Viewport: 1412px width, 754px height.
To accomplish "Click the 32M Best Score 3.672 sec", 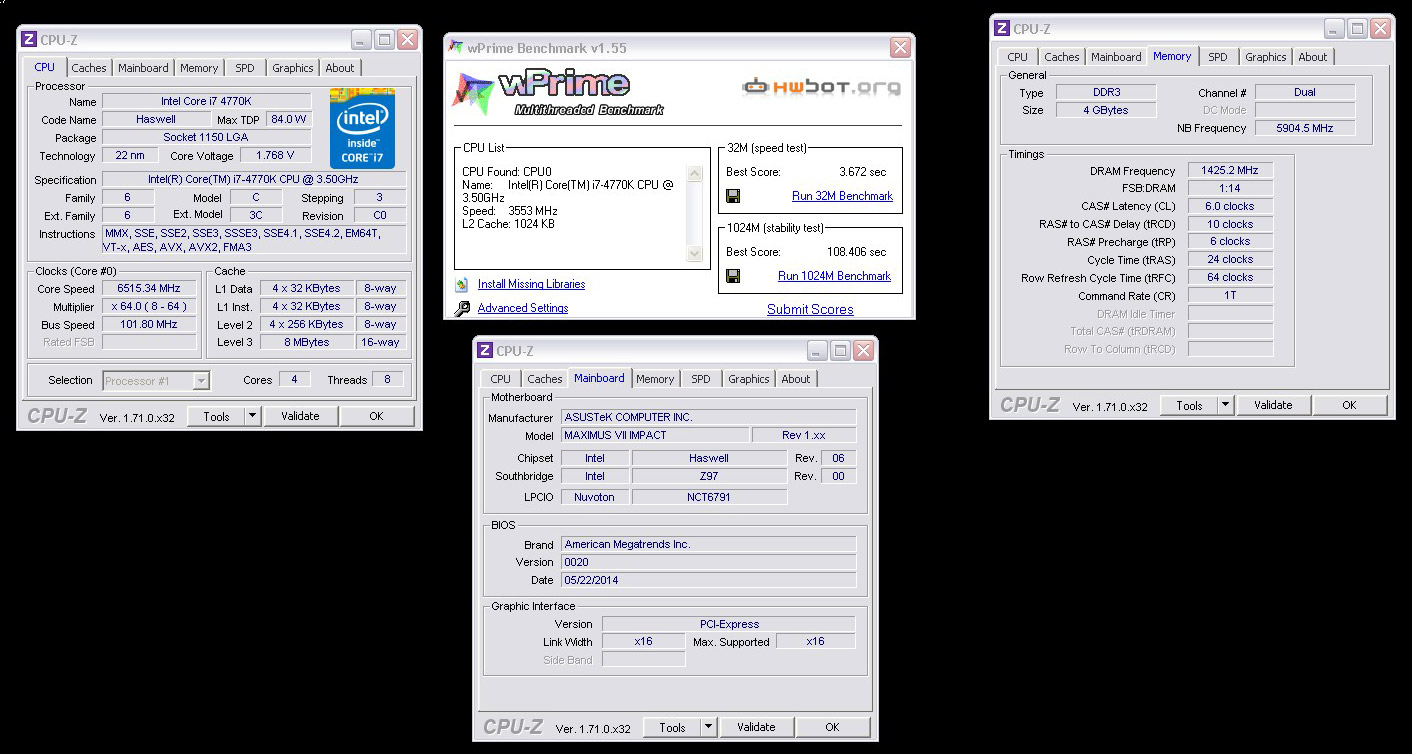I will tap(863, 172).
